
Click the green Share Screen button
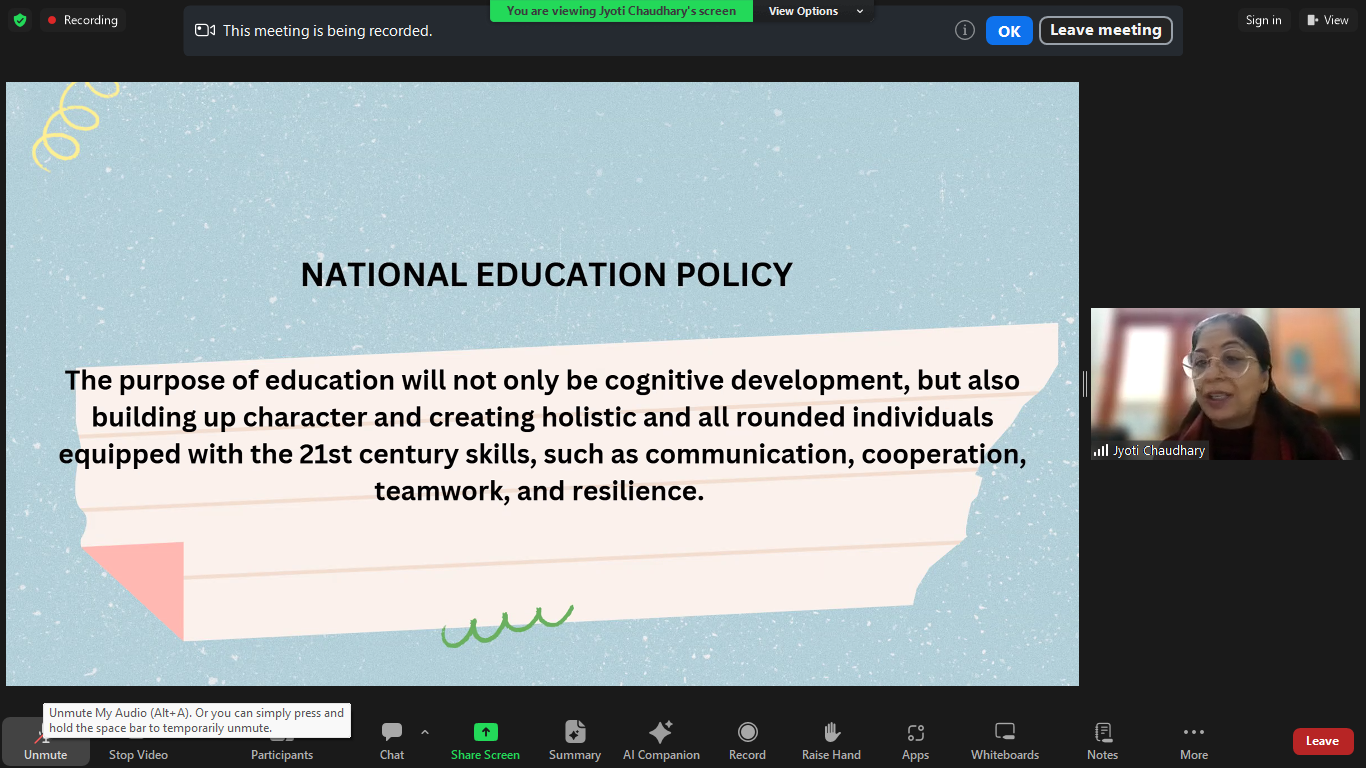tap(485, 742)
